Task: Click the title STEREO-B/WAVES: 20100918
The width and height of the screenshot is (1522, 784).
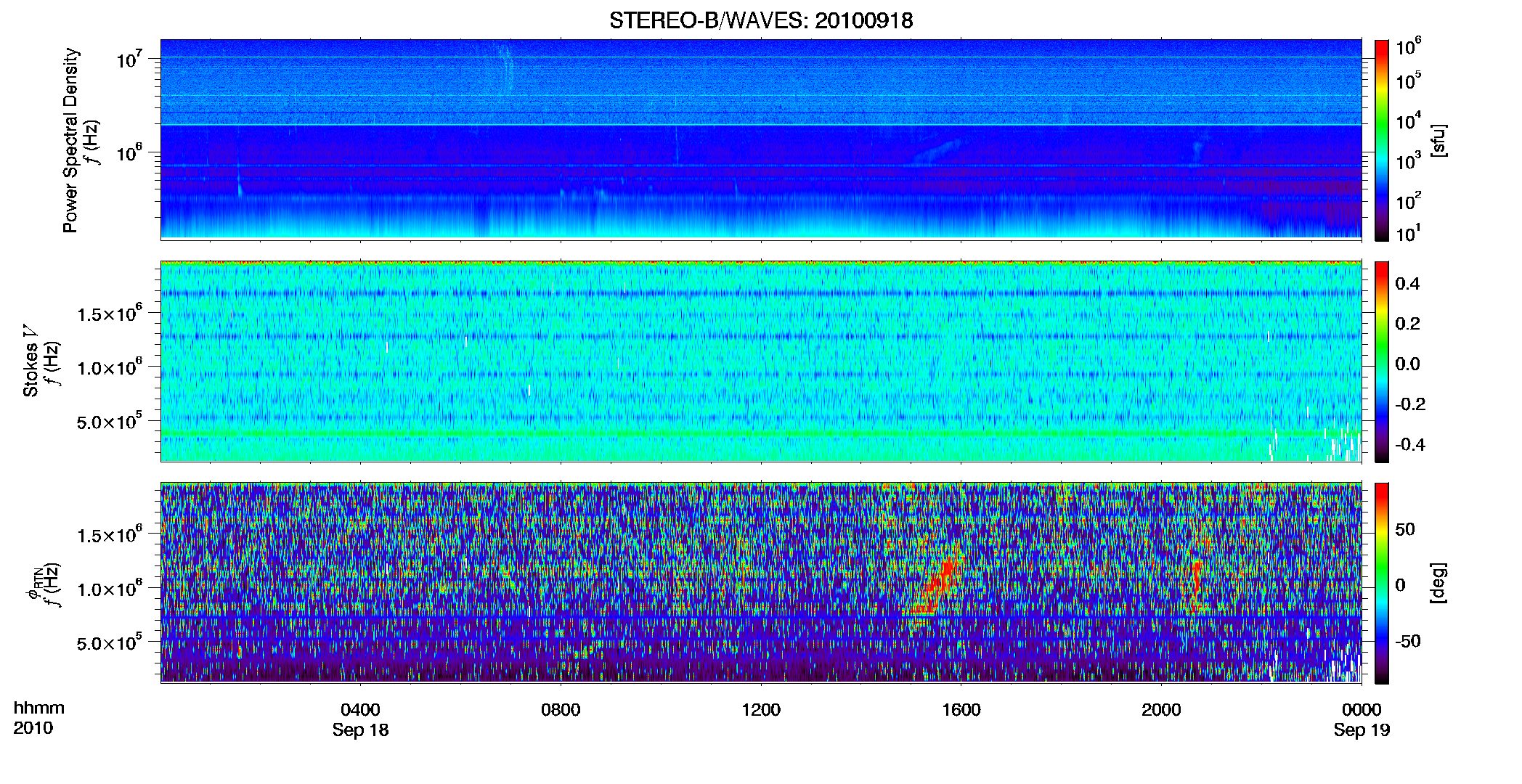Action: pyautogui.click(x=761, y=20)
